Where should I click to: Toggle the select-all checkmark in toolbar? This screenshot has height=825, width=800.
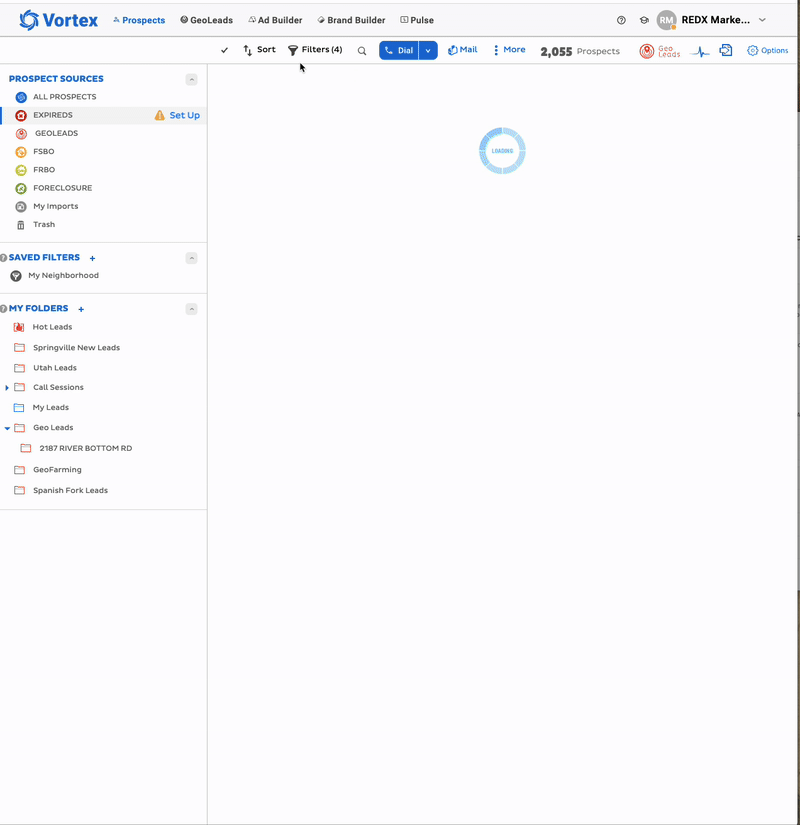[x=224, y=50]
